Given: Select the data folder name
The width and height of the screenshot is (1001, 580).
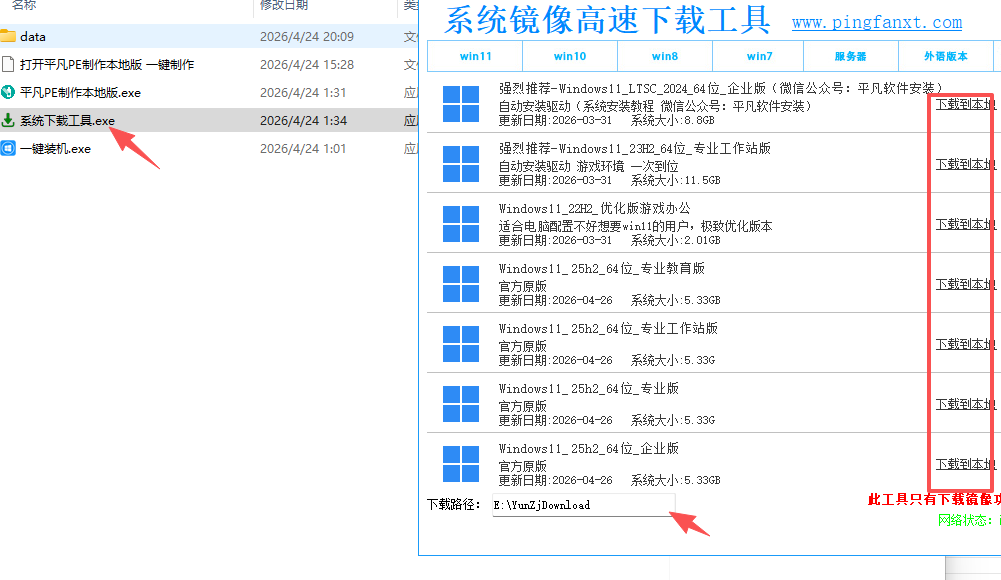Looking at the screenshot, I should click(x=33, y=36).
